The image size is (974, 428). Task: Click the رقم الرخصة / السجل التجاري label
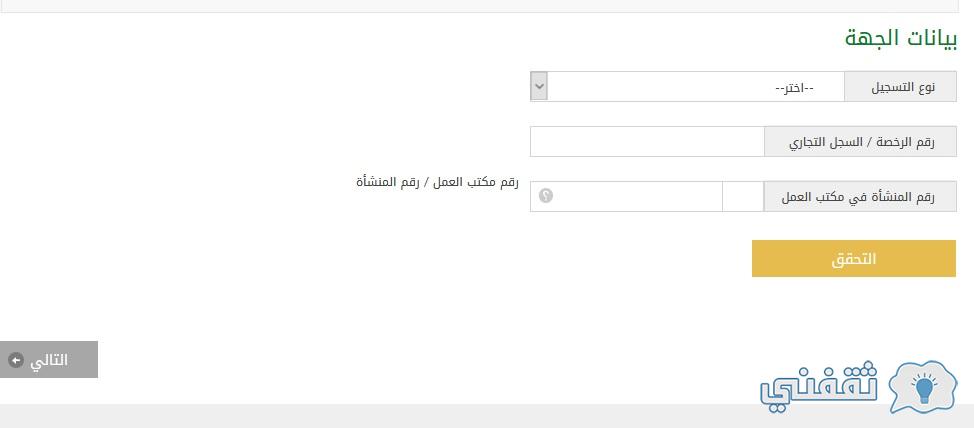tap(860, 142)
